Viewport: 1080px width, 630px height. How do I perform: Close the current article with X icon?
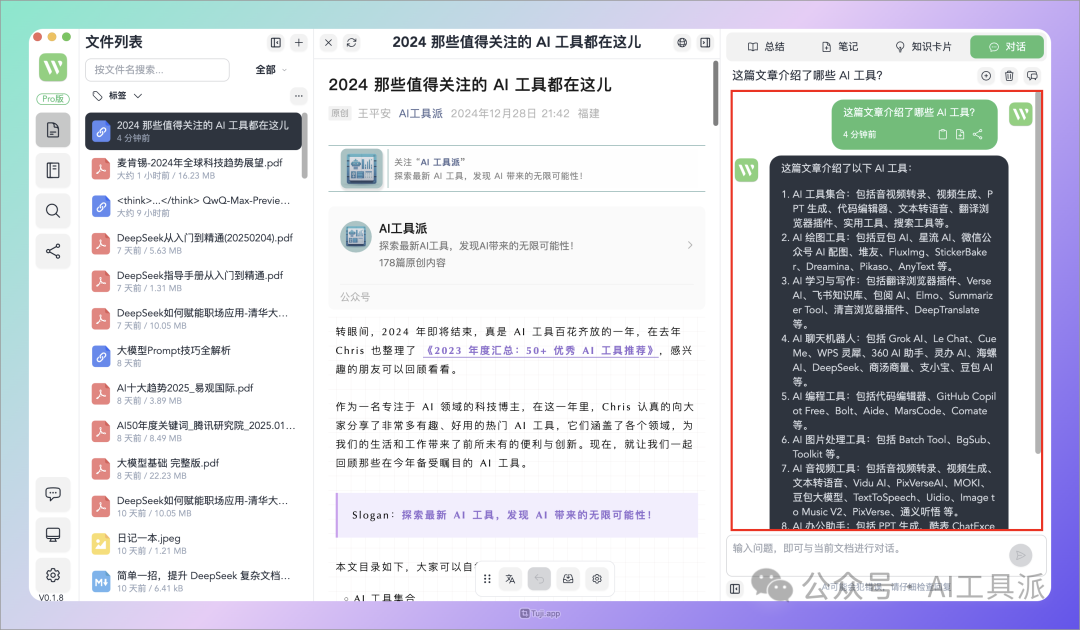329,43
